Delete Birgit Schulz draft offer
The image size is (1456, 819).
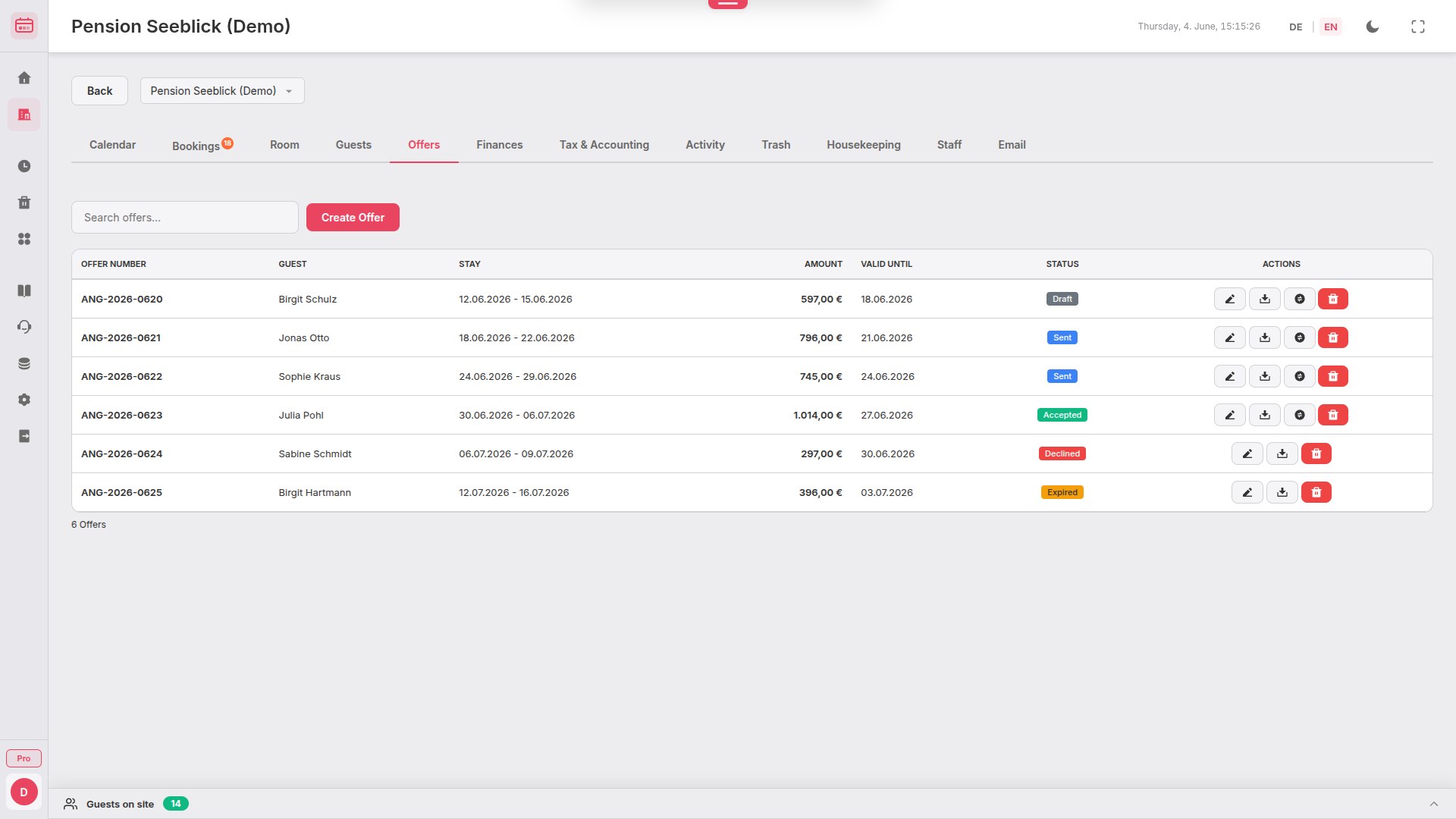pyautogui.click(x=1333, y=299)
